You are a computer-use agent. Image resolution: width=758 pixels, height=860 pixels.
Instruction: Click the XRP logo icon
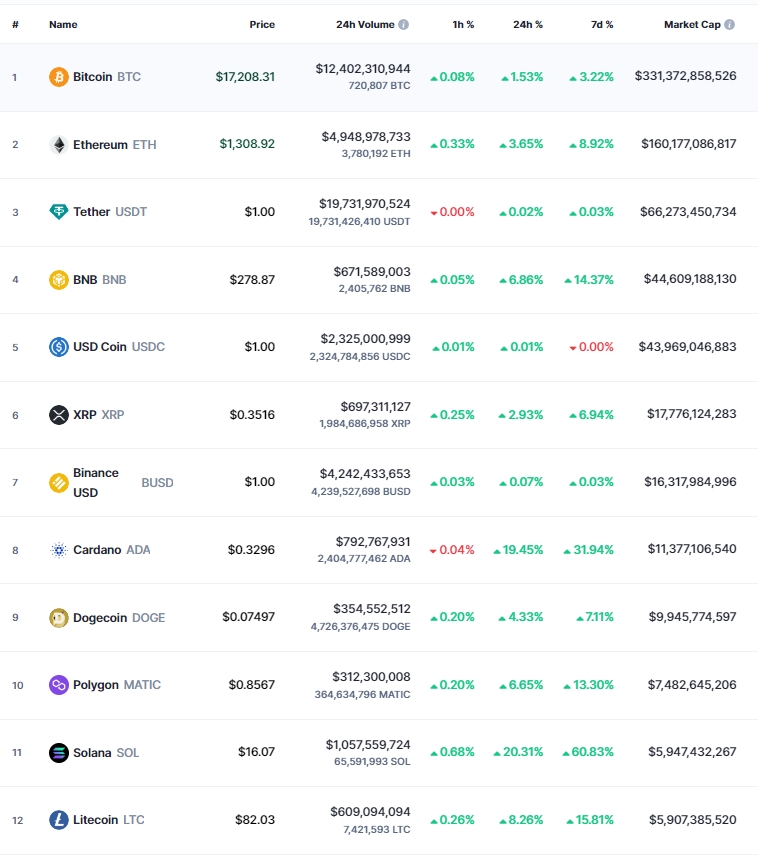coord(59,415)
